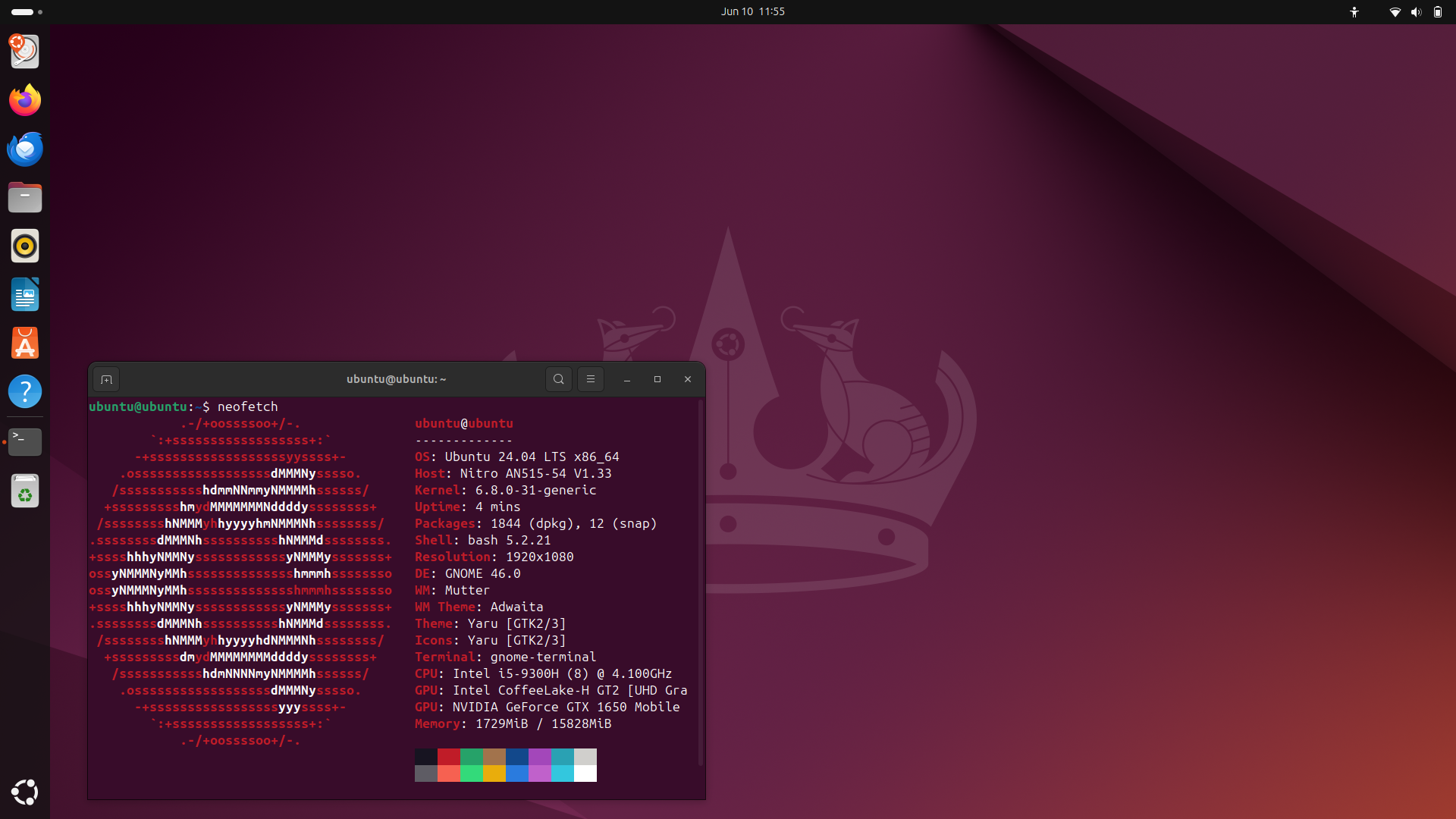1456x819 pixels.
Task: Click the CPU Intel i5-9300H line
Action: tap(544, 673)
